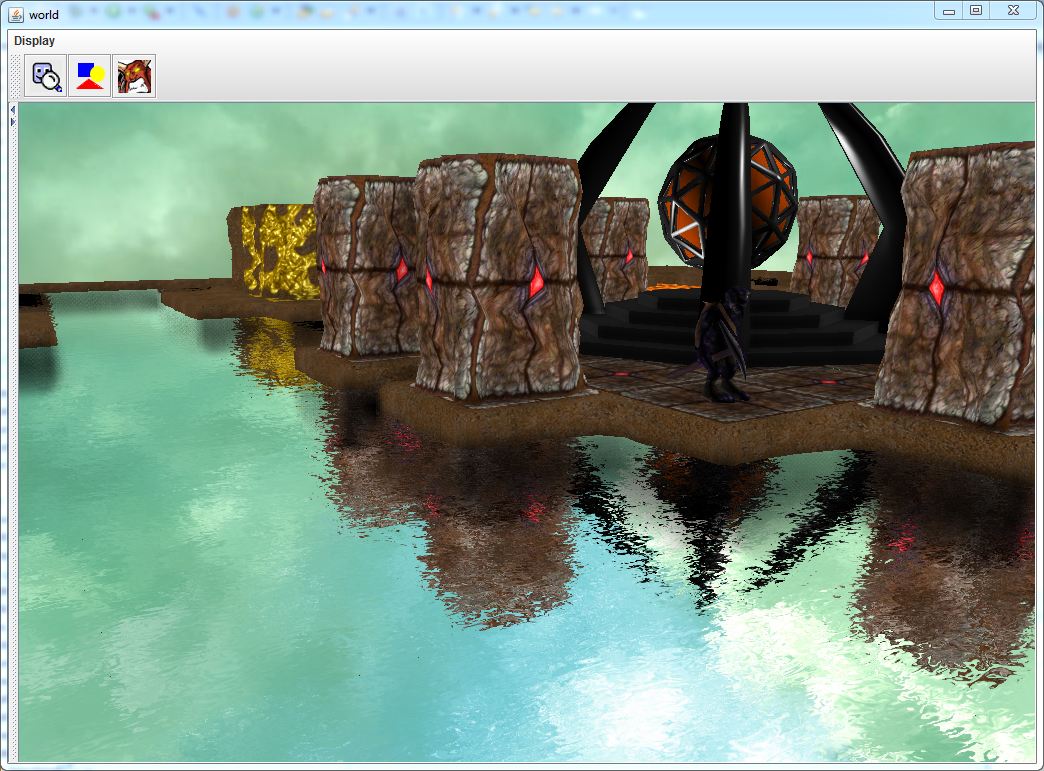Click the magnifier inspect tool icon
The image size is (1044, 771).
(x=46, y=77)
